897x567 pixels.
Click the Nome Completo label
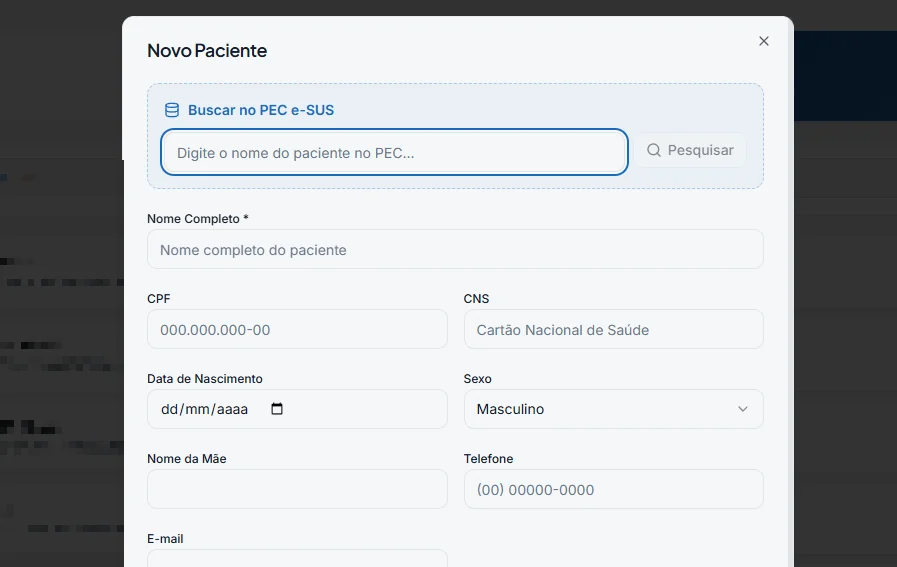coord(197,219)
